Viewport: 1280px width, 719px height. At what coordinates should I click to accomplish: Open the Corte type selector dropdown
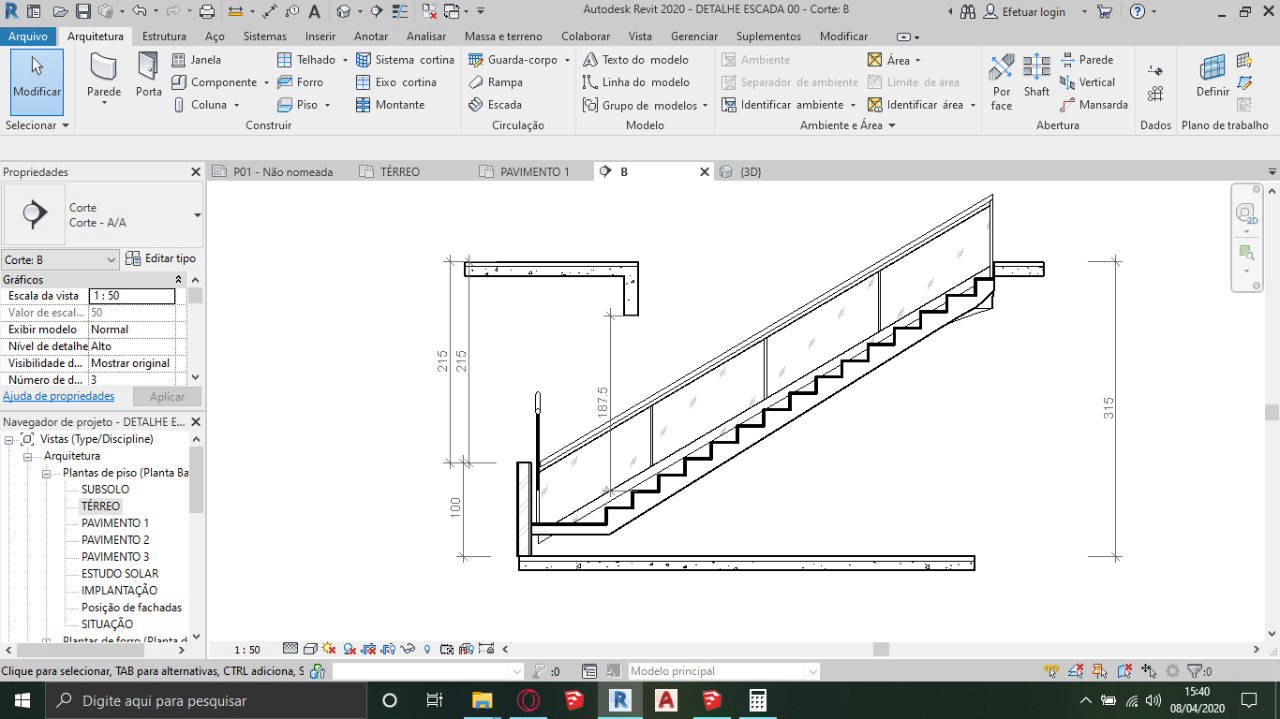pyautogui.click(x=197, y=215)
